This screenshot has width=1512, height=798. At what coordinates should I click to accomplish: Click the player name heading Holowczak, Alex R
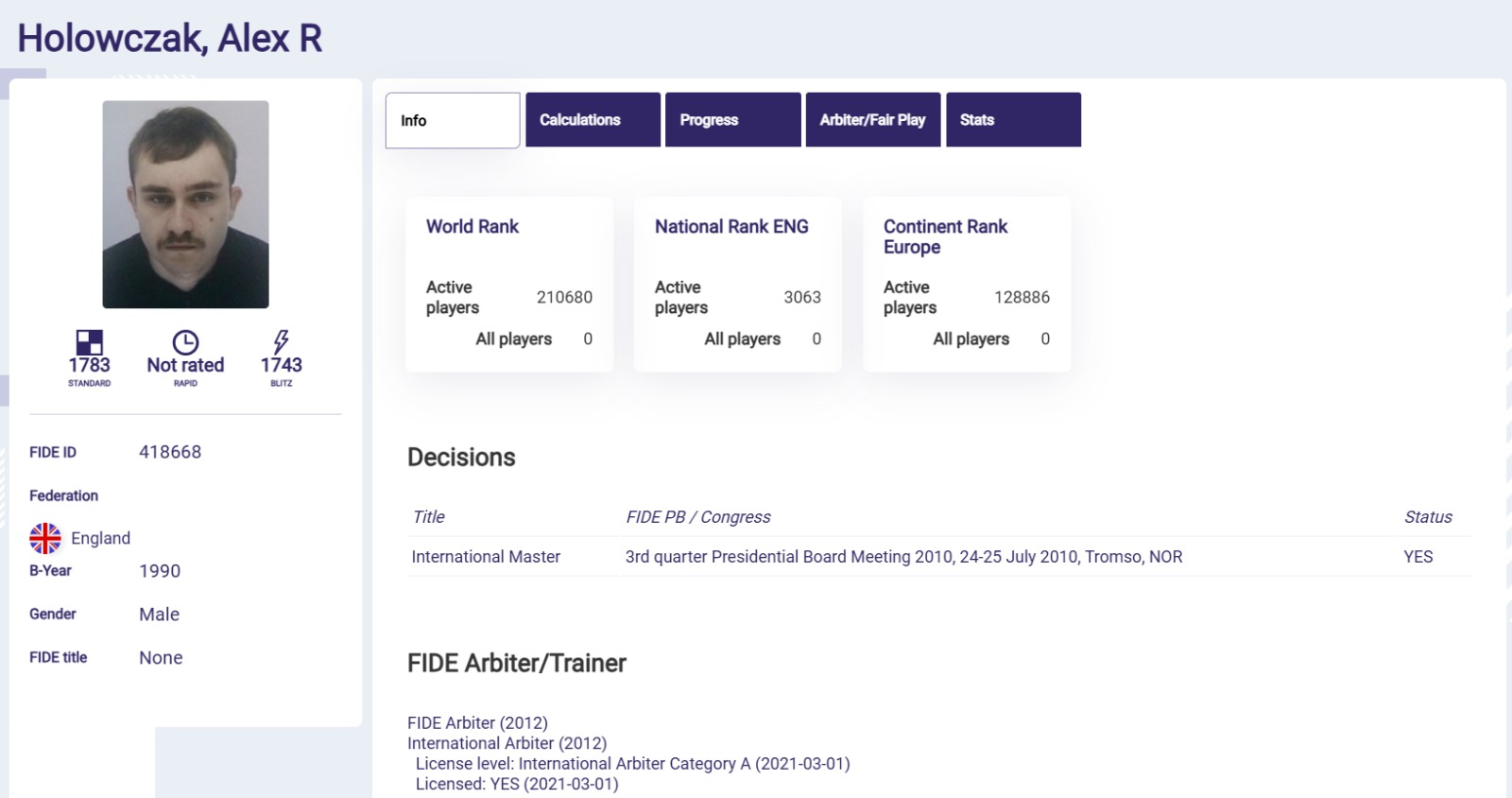[170, 39]
